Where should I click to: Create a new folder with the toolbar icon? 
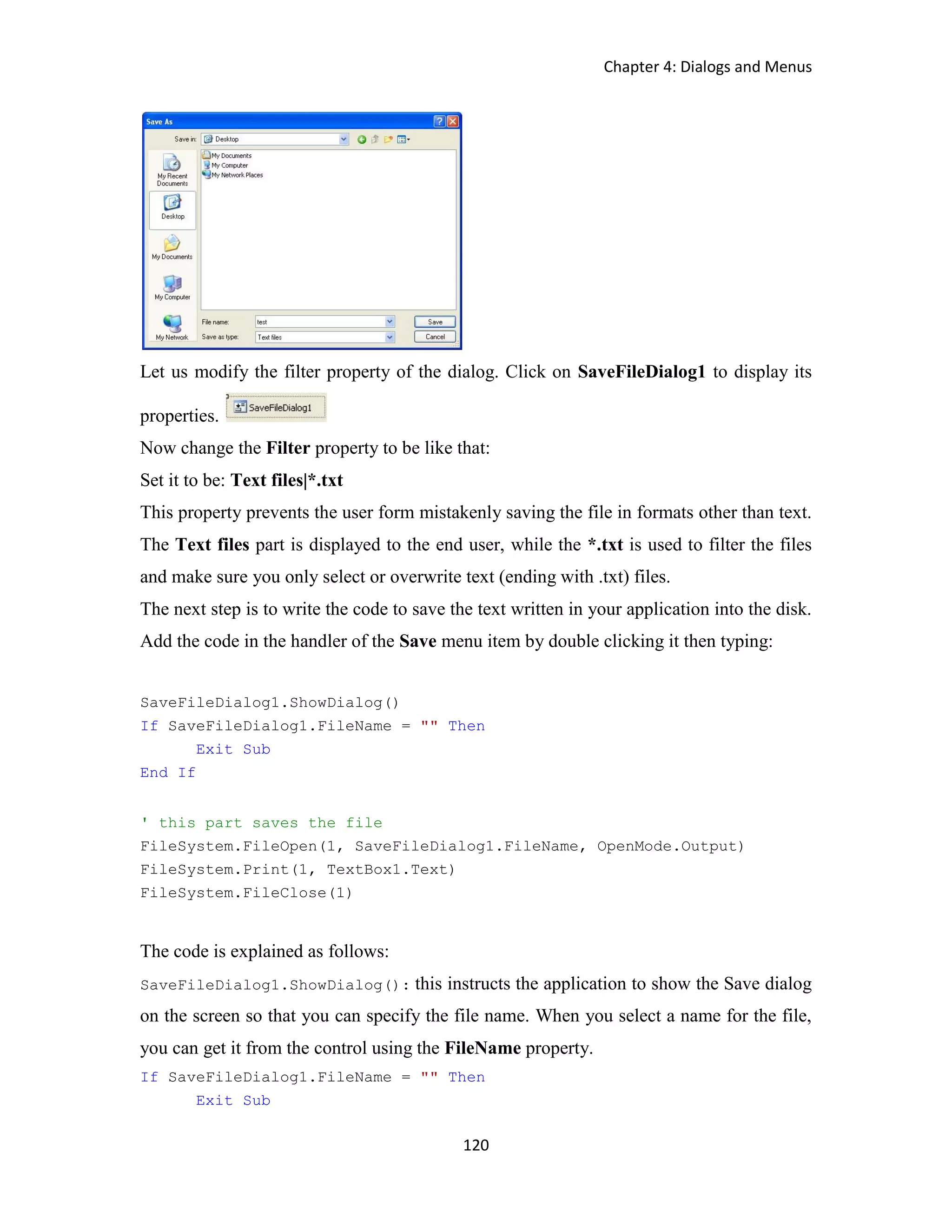(388, 139)
